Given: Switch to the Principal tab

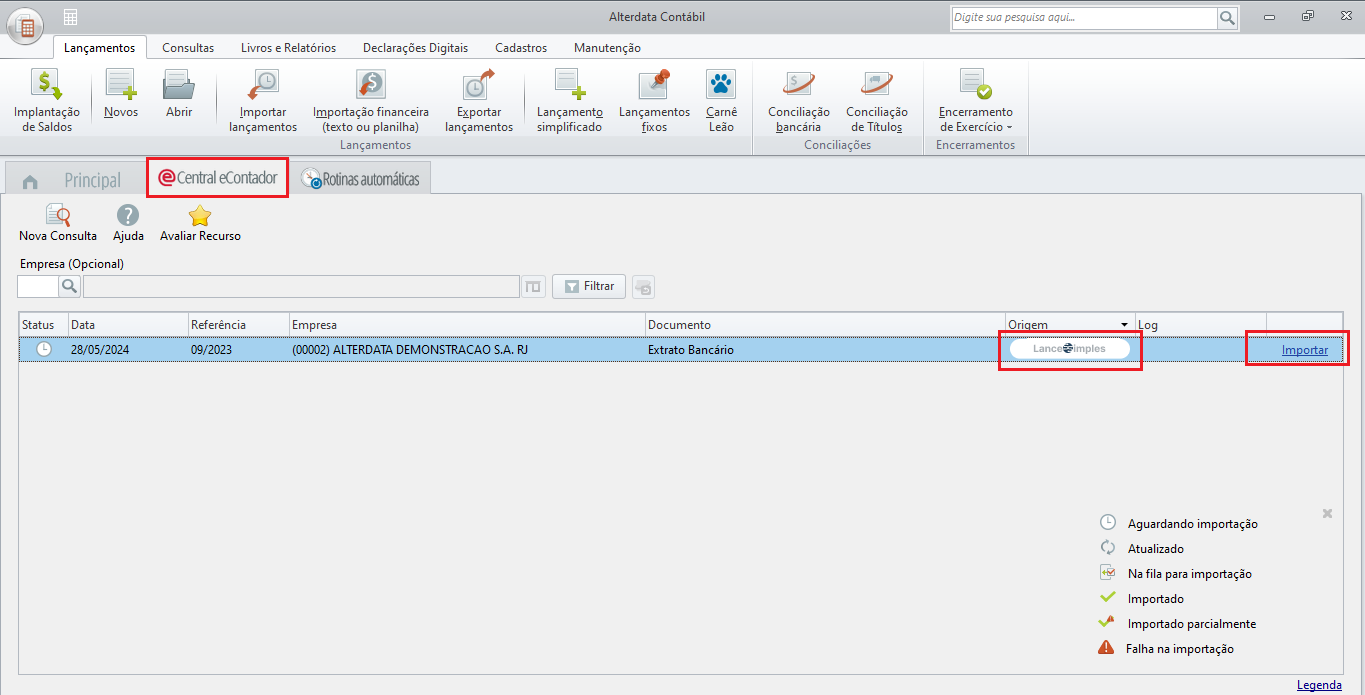Looking at the screenshot, I should [x=92, y=181].
